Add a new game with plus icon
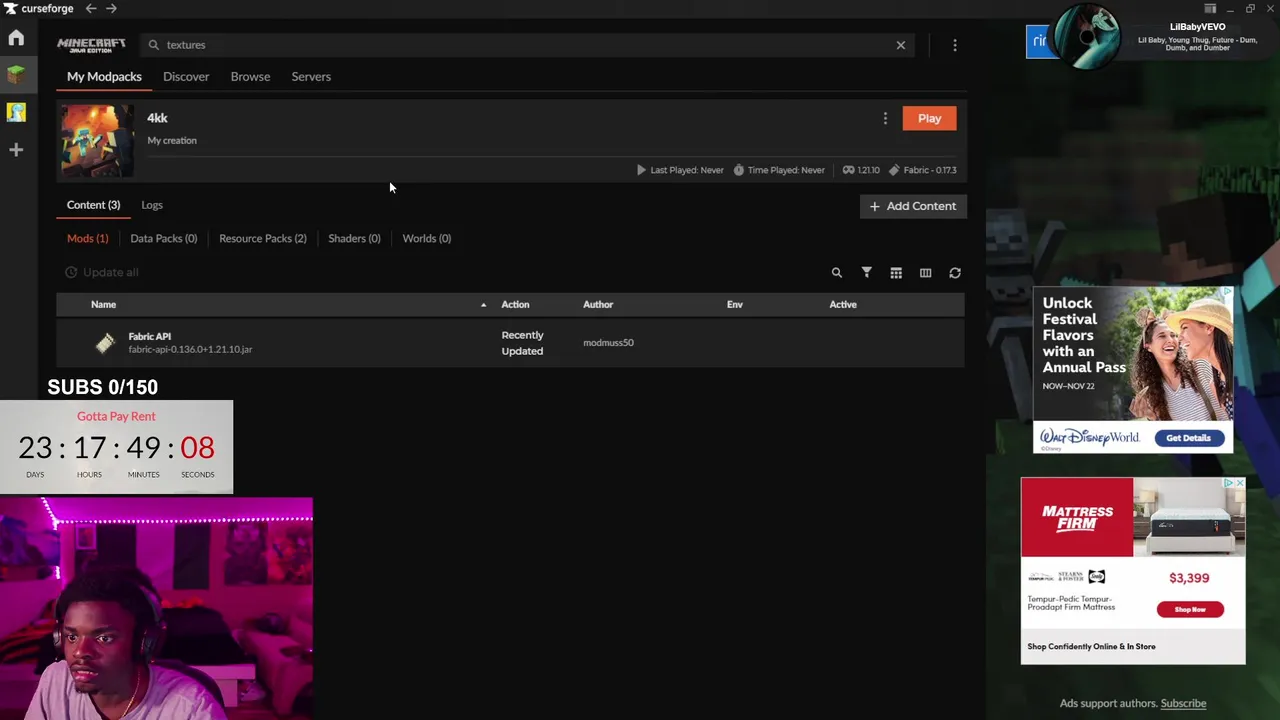Image resolution: width=1280 pixels, height=720 pixels. (16, 150)
